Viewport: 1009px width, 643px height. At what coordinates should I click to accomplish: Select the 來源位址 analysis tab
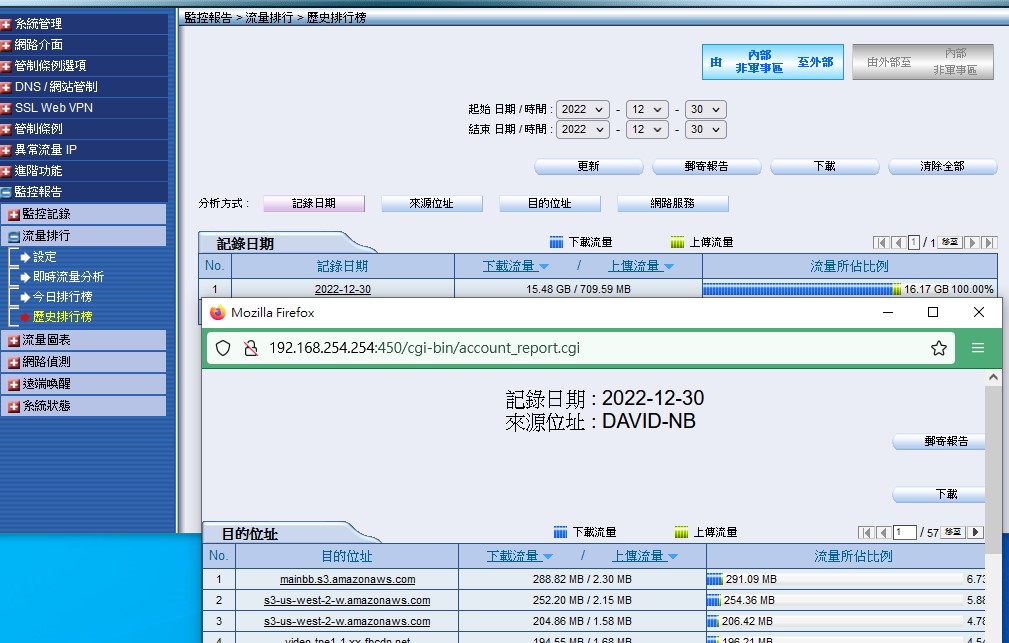[431, 203]
